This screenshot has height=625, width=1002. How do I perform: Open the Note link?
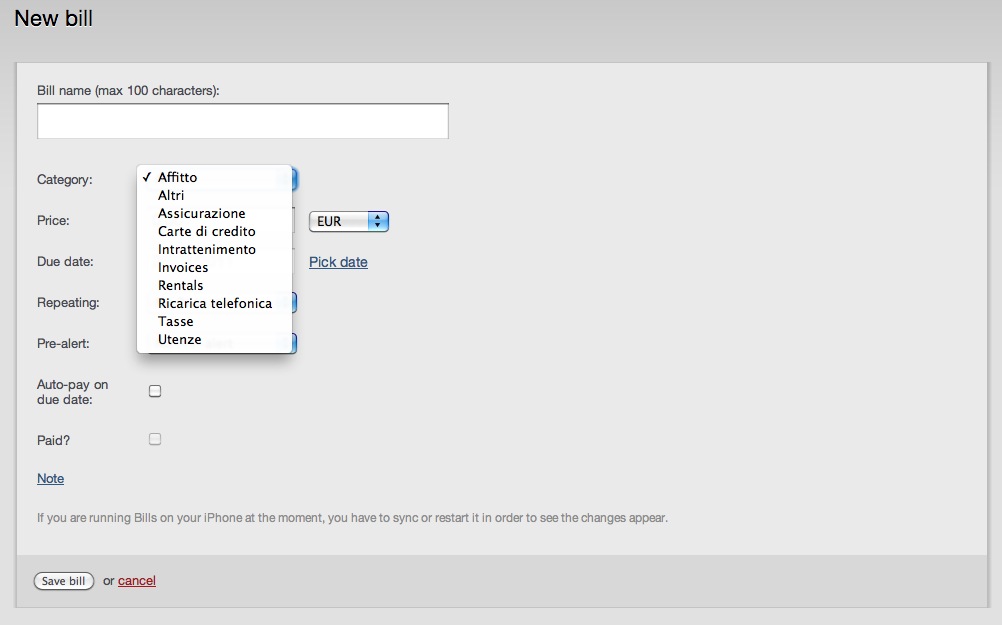[50, 479]
